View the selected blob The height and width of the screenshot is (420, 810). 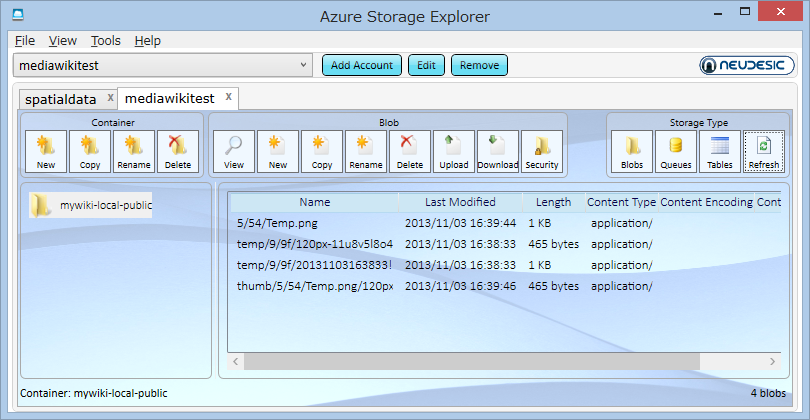tap(234, 151)
